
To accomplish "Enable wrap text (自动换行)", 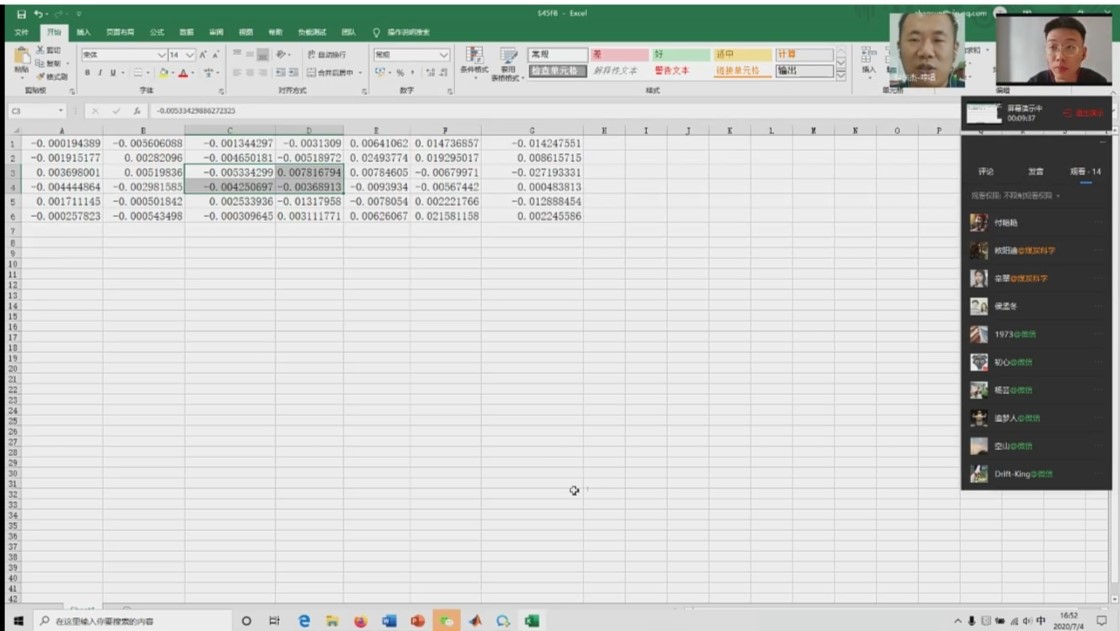I will (x=326, y=54).
